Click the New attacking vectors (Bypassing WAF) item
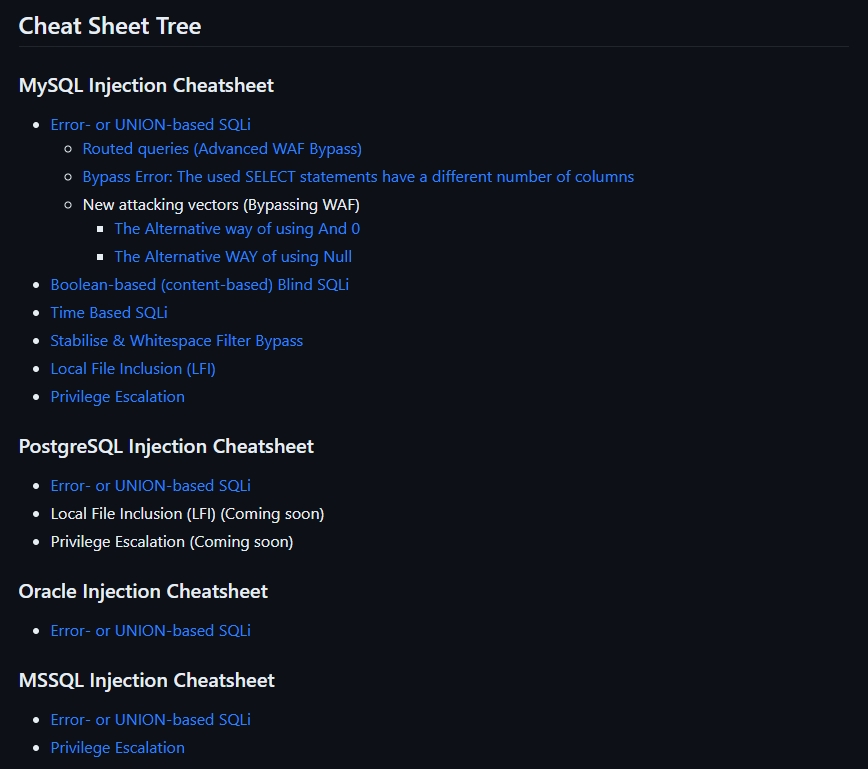 point(221,204)
